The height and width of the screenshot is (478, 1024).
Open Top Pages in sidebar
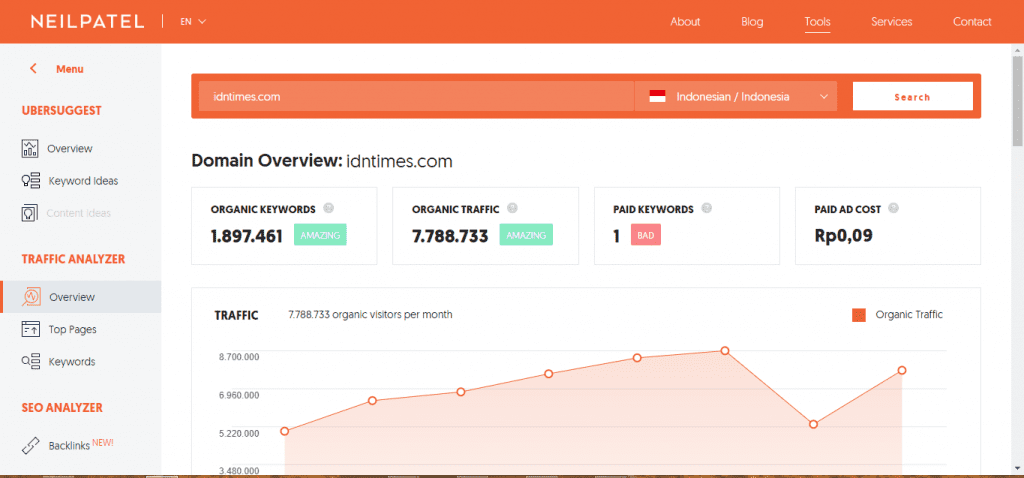pos(72,330)
